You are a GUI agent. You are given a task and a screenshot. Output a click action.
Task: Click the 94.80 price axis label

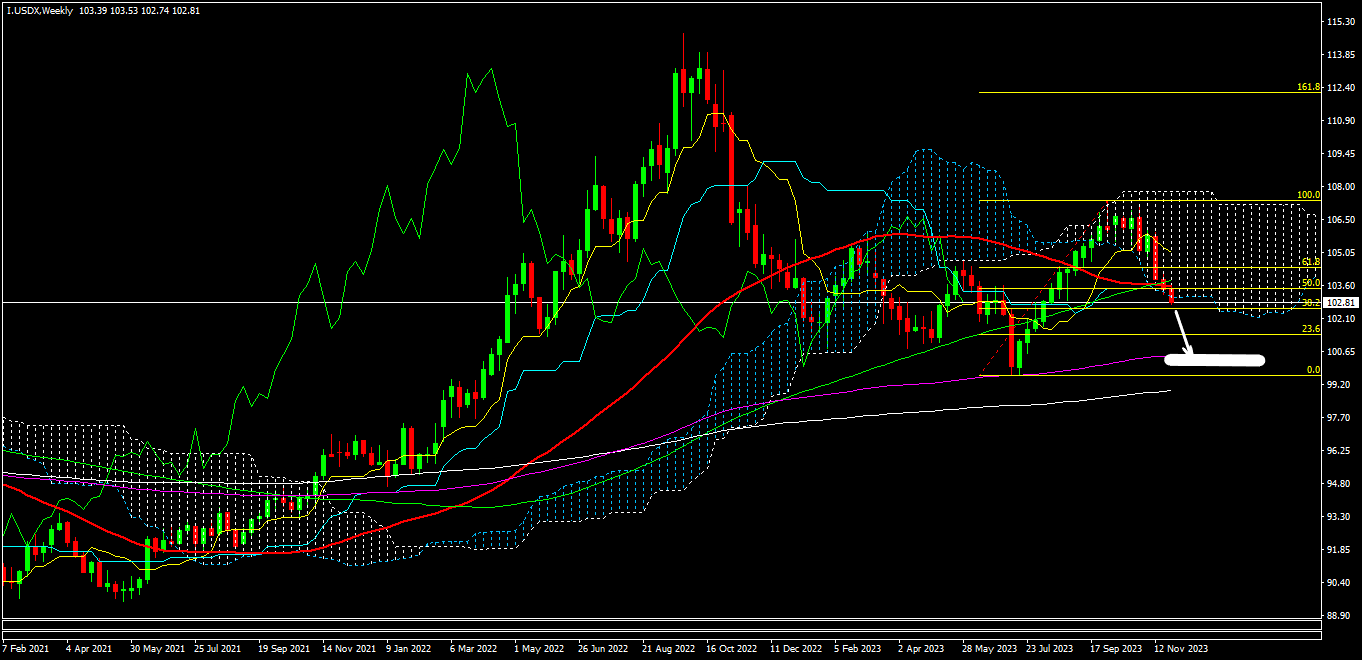[x=1339, y=484]
